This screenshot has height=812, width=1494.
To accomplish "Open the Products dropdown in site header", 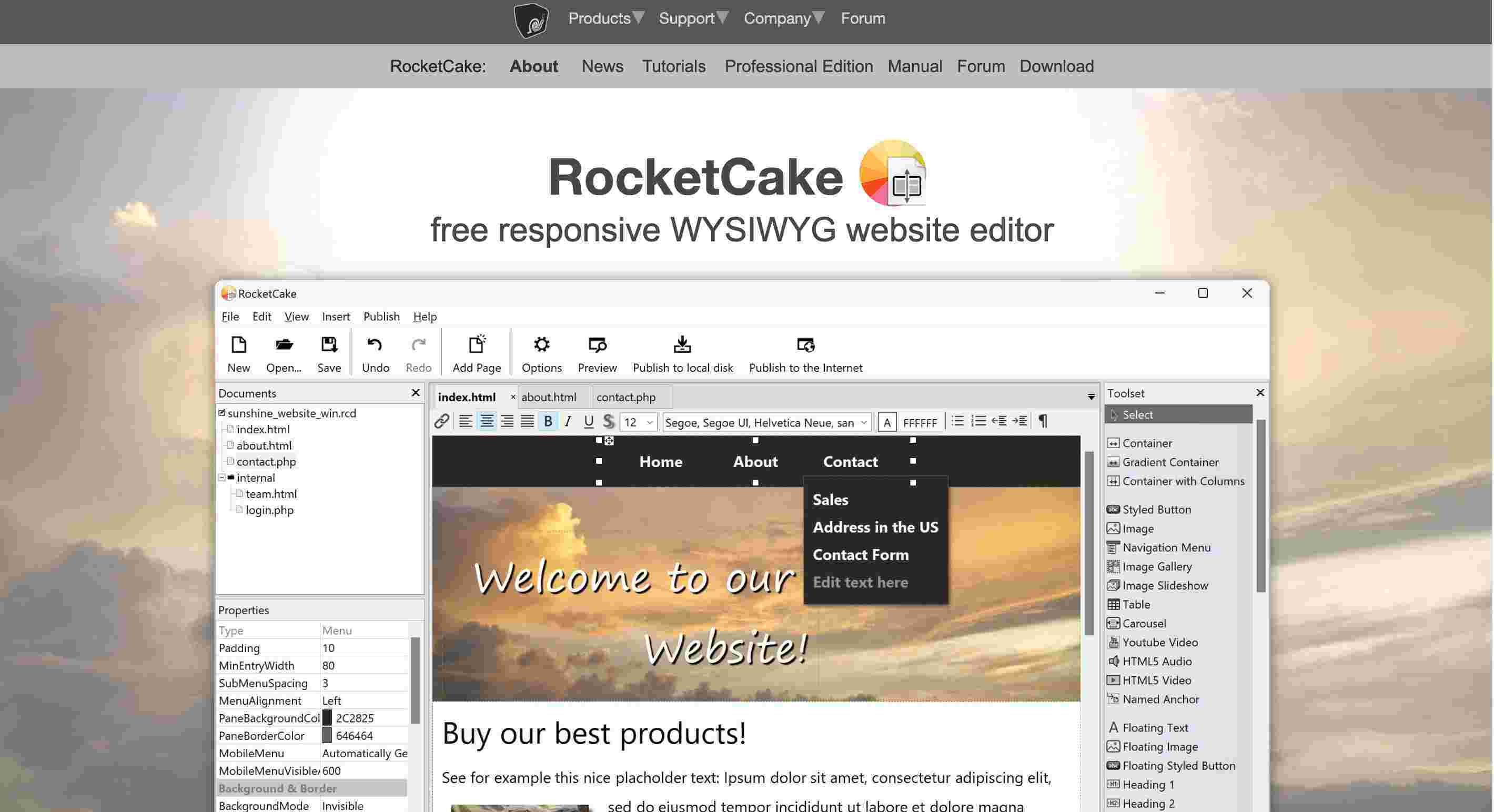I will click(x=605, y=18).
